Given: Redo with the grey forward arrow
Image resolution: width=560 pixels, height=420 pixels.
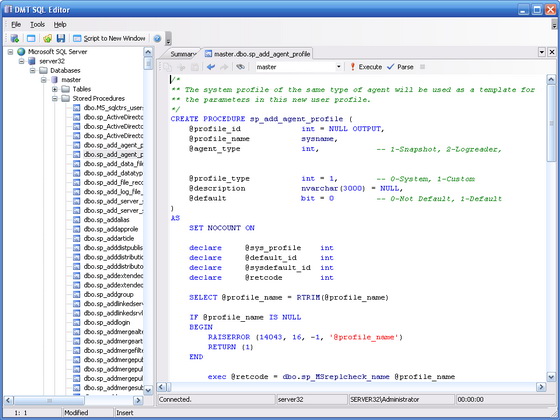Looking at the screenshot, I should (x=224, y=67).
